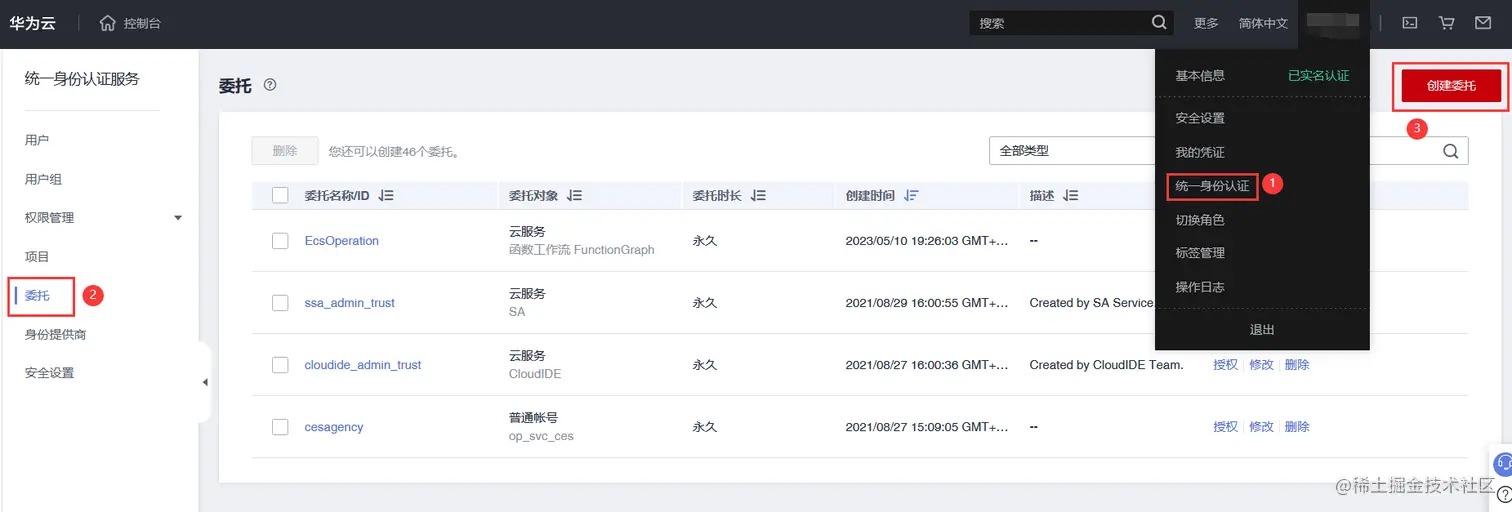The width and height of the screenshot is (1512, 512).
Task: Click the 创建委托 button
Action: [1451, 86]
